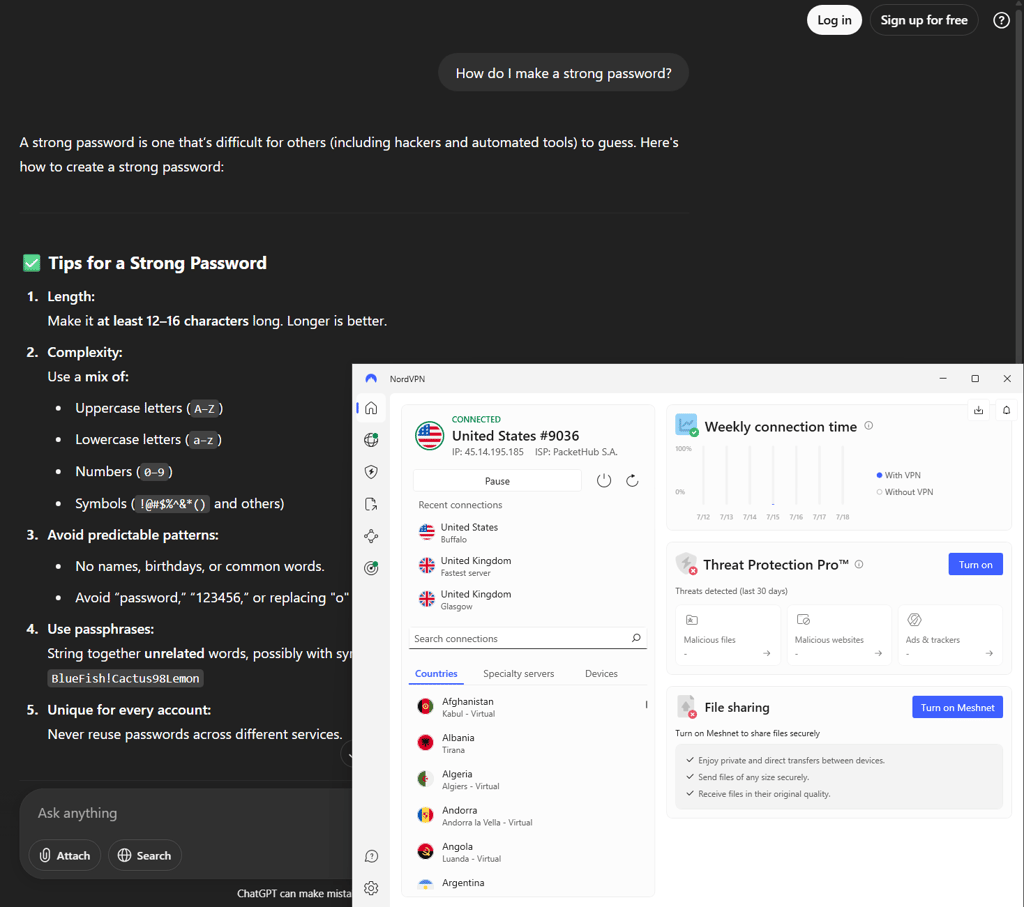Click the reconnect refresh icon
The width and height of the screenshot is (1024, 907).
[632, 481]
